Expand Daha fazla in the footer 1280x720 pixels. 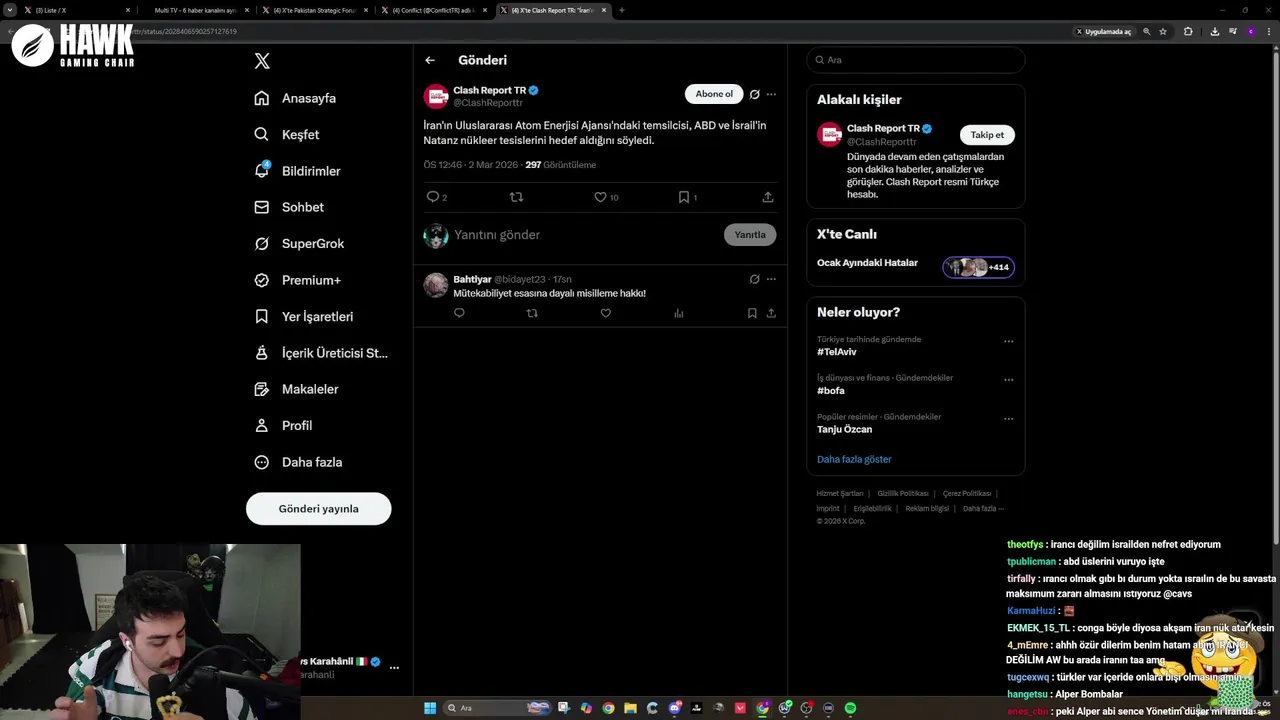pos(983,508)
